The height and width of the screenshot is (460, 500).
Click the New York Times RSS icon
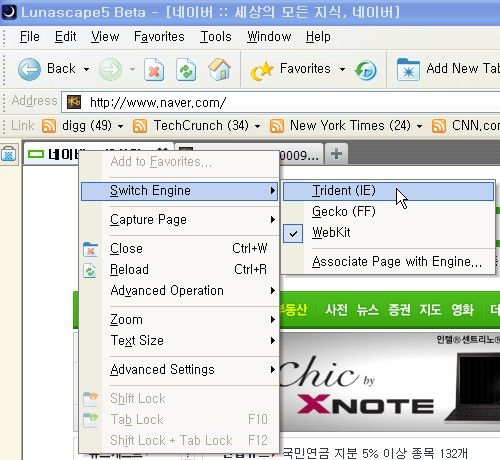[x=277, y=126]
